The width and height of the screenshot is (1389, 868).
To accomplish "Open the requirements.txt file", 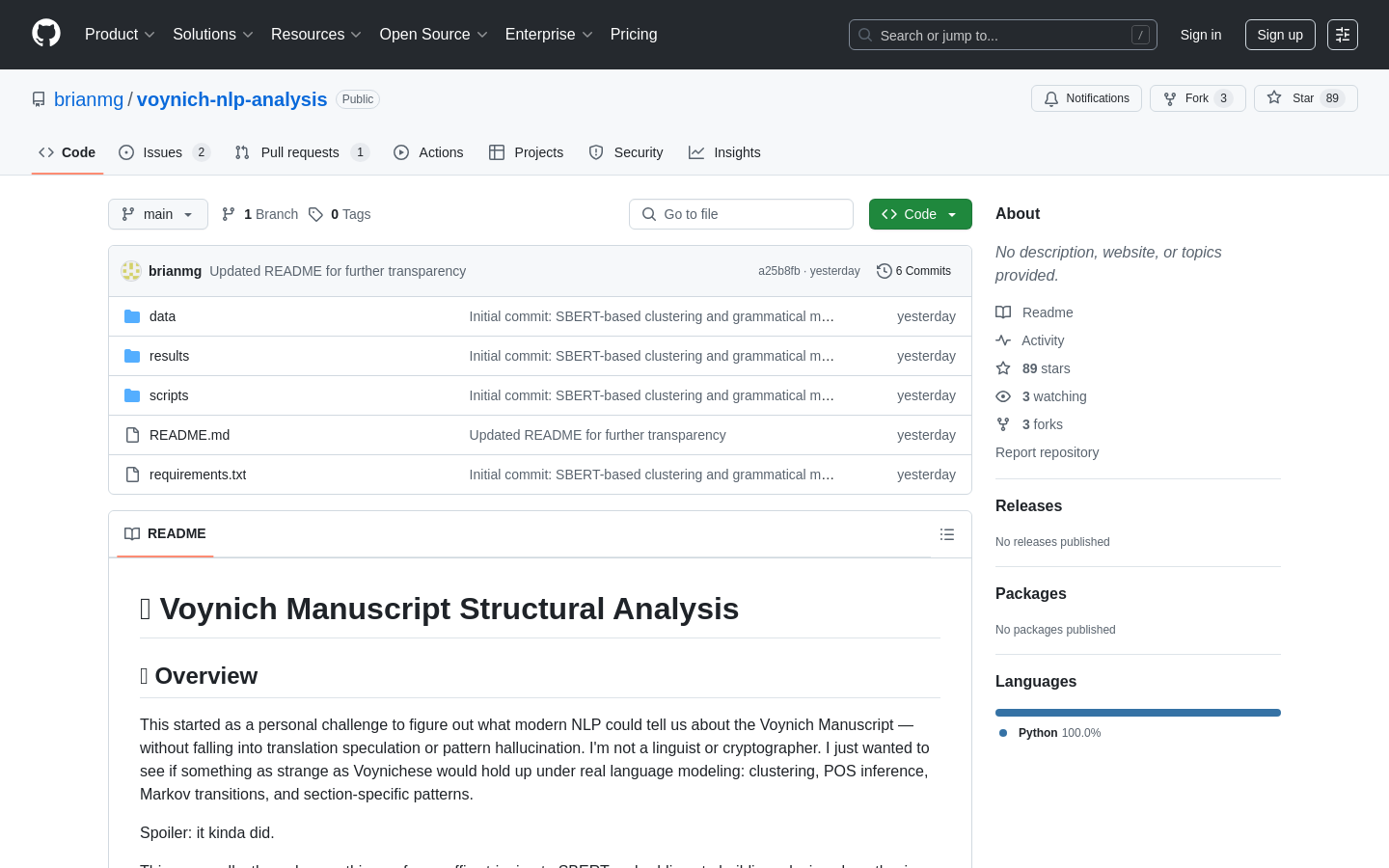I will 198,475.
